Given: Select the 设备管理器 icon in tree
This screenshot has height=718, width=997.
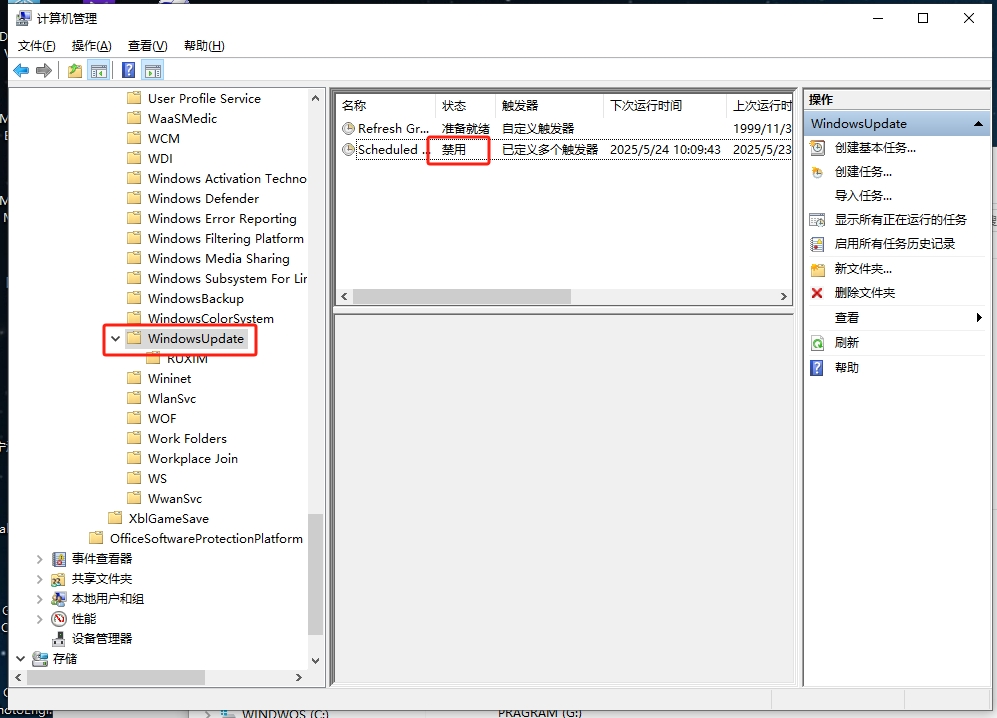Looking at the screenshot, I should pyautogui.click(x=59, y=639).
